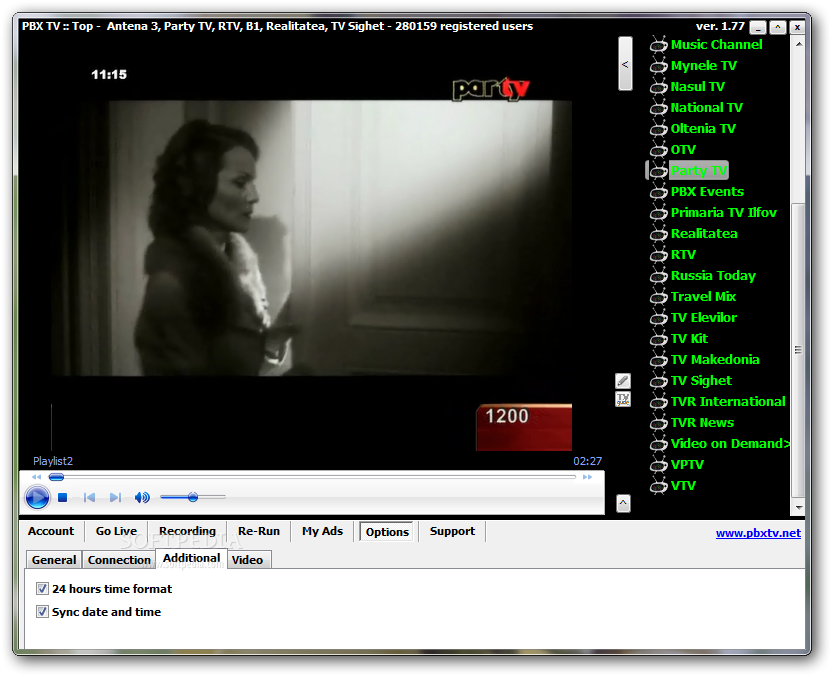
Task: Click channel list scrollbar down arrow
Action: [799, 507]
